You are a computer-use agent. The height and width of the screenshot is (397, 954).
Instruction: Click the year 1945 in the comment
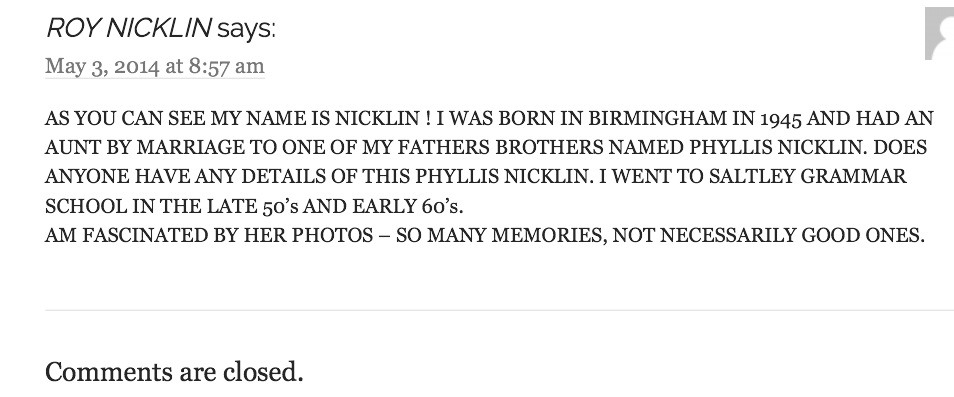[x=781, y=119]
